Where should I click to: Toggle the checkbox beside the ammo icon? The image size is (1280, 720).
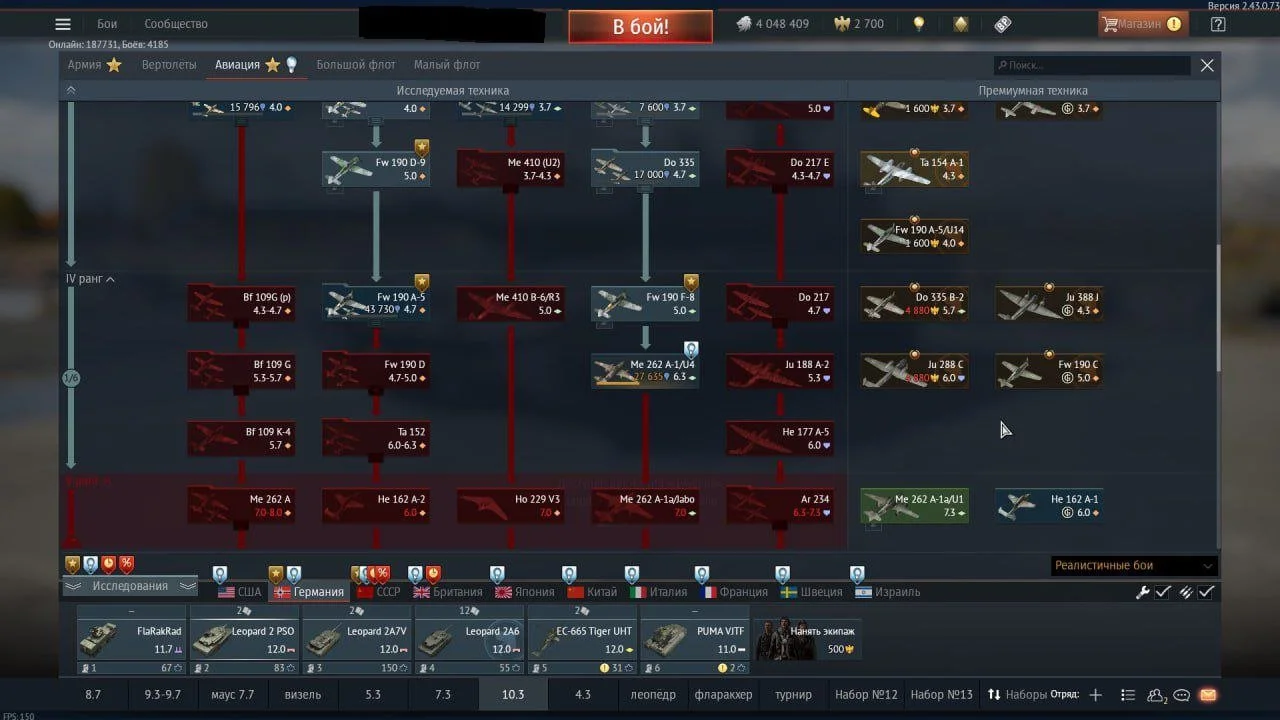[1207, 592]
